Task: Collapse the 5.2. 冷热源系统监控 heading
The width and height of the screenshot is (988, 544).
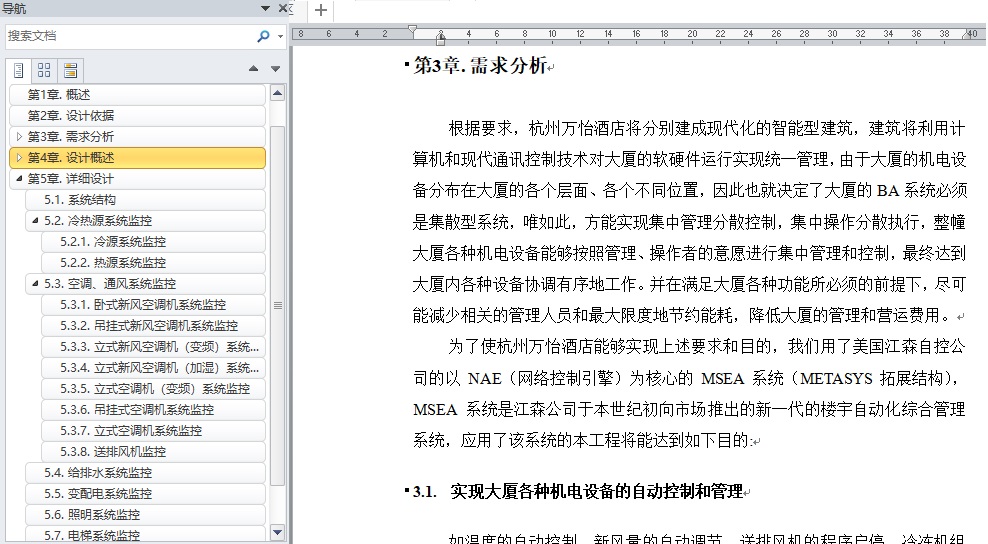Action: (35, 221)
